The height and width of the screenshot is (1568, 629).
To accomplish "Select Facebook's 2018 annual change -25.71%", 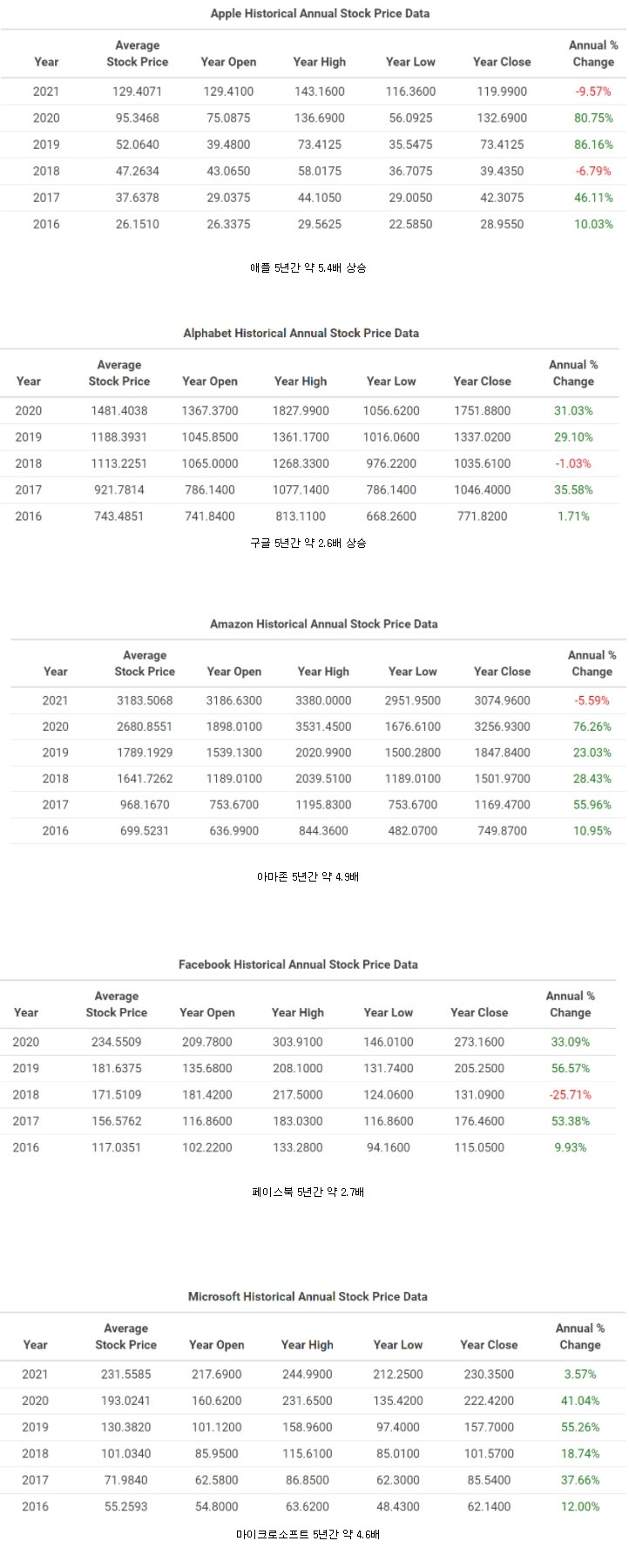I will point(570,1094).
